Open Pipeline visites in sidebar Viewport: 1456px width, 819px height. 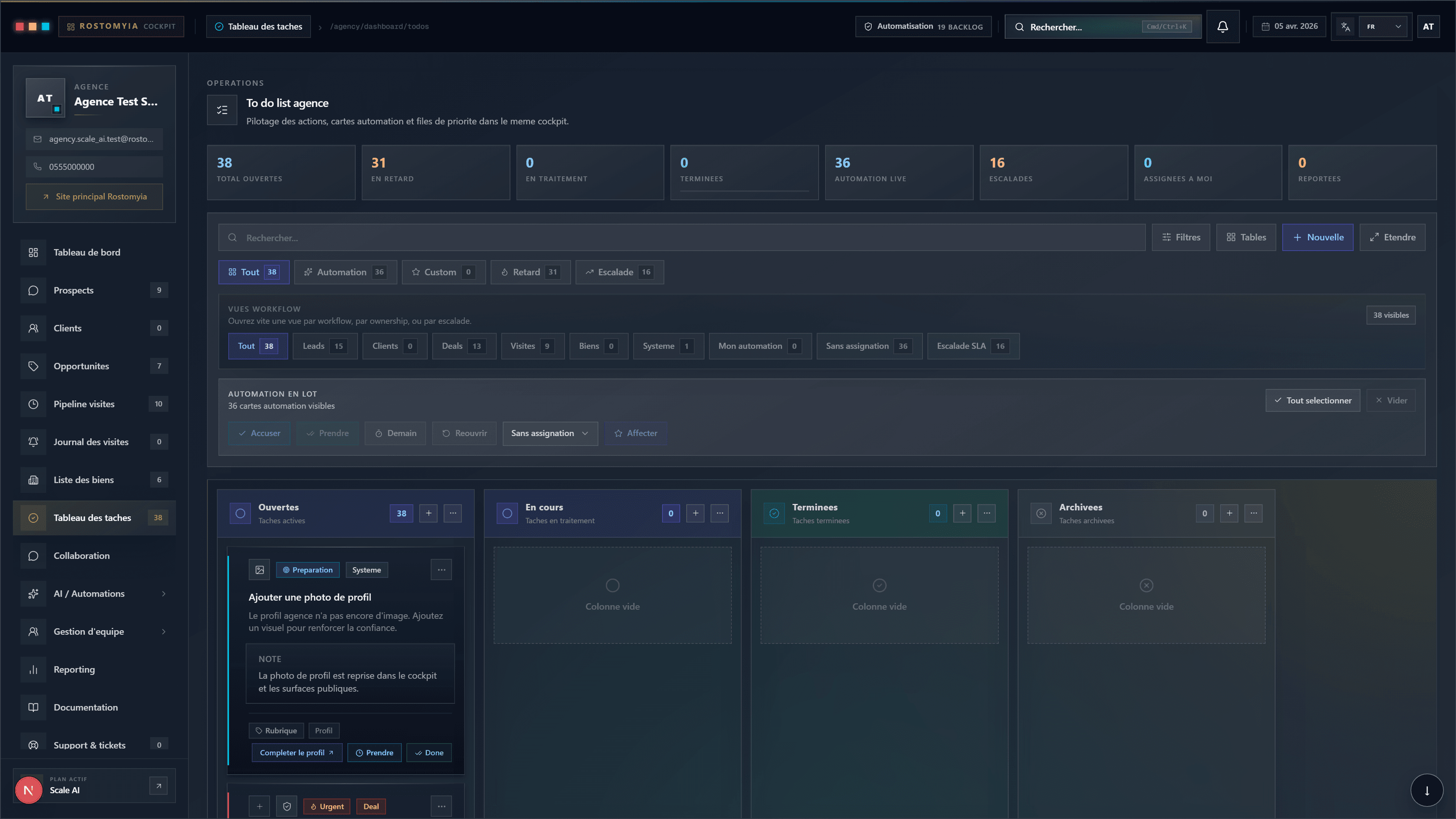pyautogui.click(x=95, y=404)
